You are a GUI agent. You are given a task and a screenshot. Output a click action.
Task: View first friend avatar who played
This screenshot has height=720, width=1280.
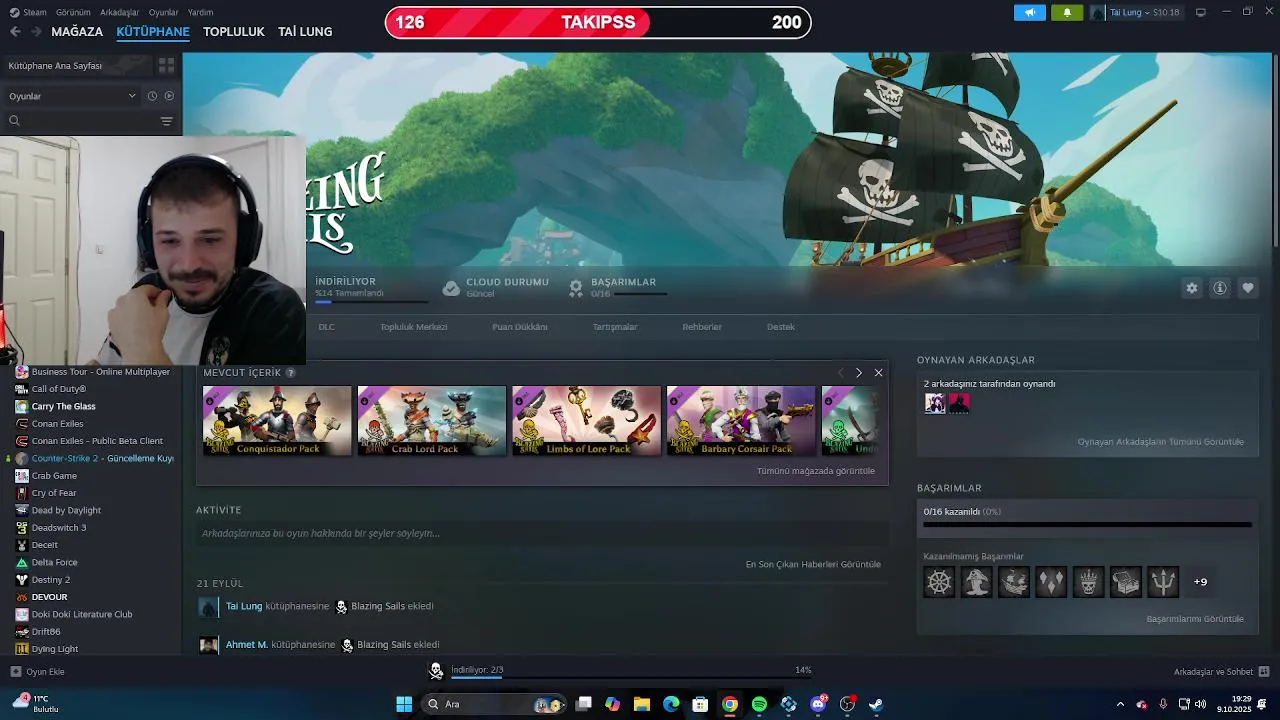[x=935, y=403]
